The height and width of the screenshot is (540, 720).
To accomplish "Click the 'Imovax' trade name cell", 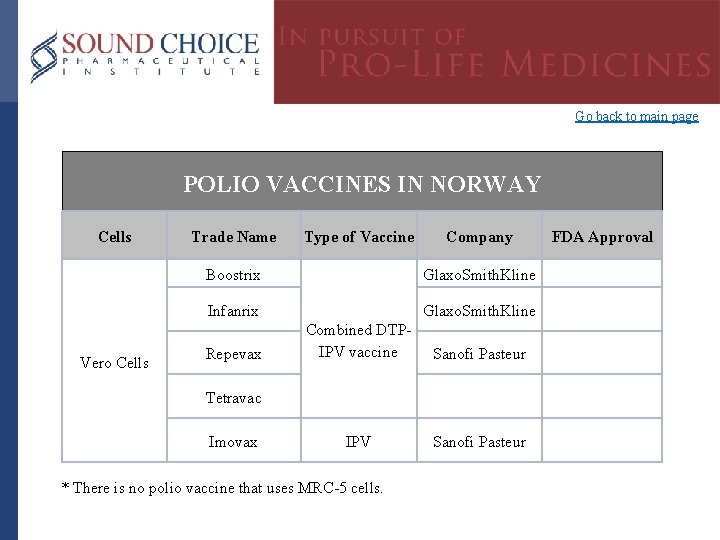I will [x=232, y=441].
